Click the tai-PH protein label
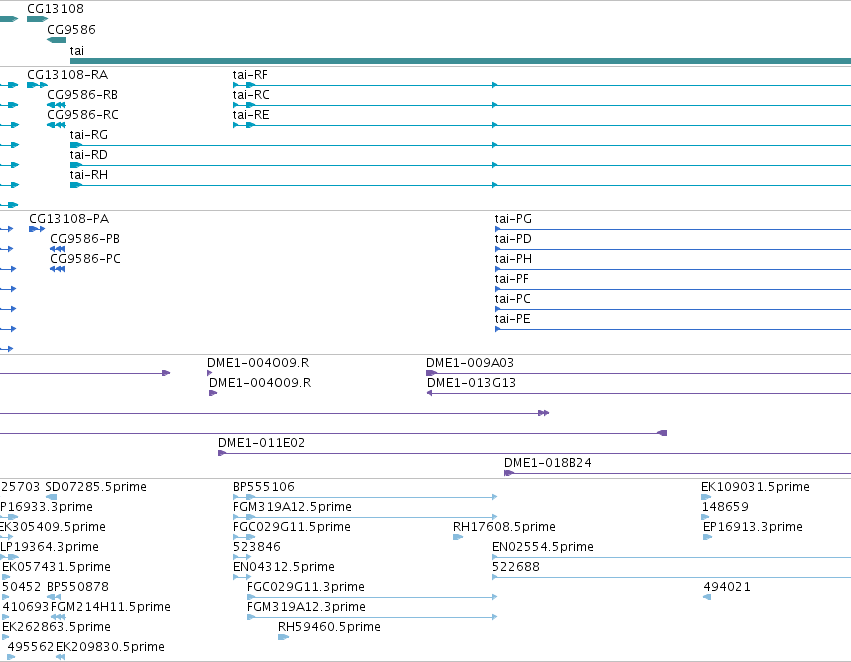This screenshot has height=662, width=851. click(513, 259)
